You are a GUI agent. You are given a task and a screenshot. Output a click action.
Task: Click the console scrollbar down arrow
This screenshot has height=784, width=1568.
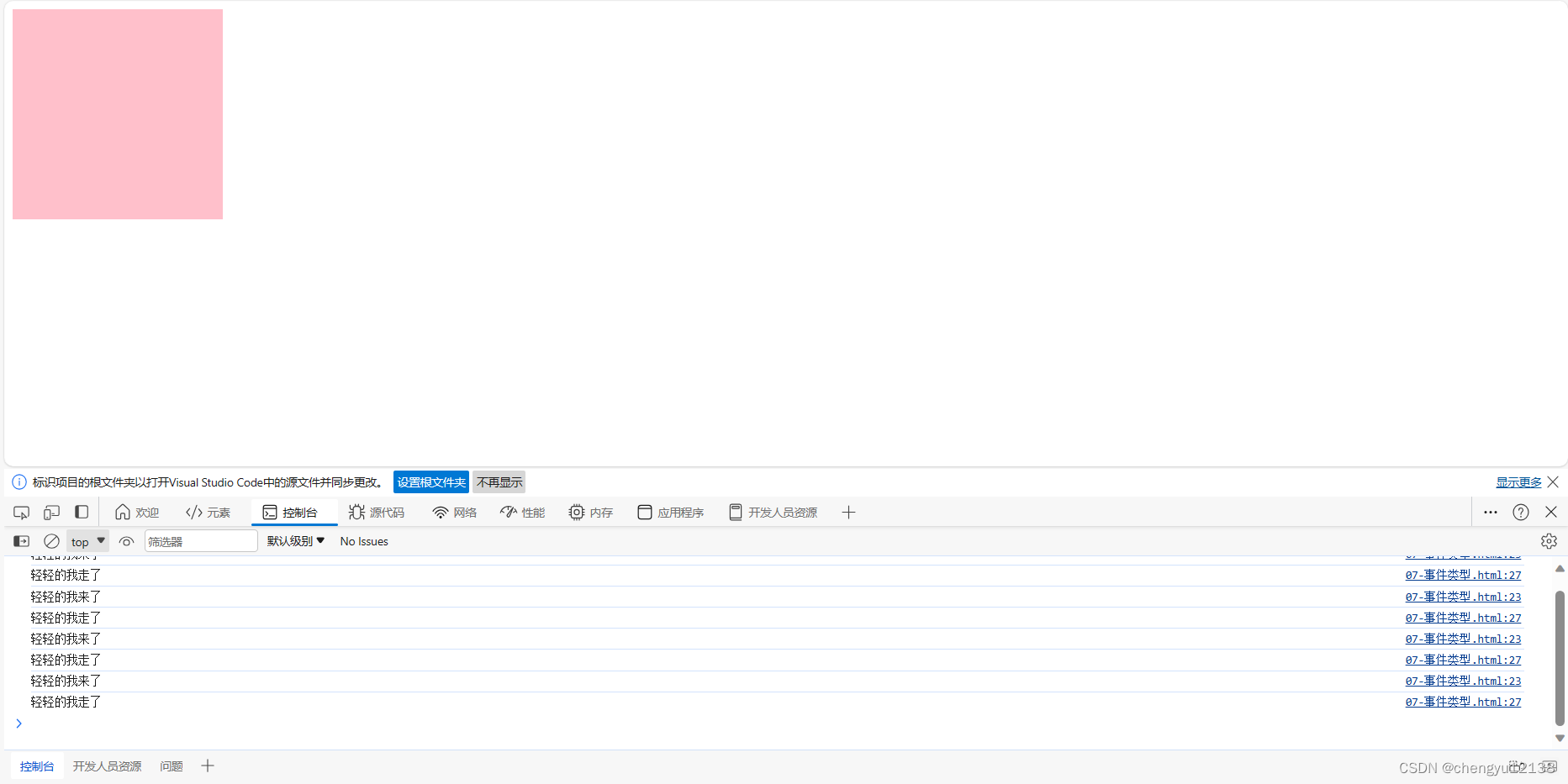coord(1560,738)
